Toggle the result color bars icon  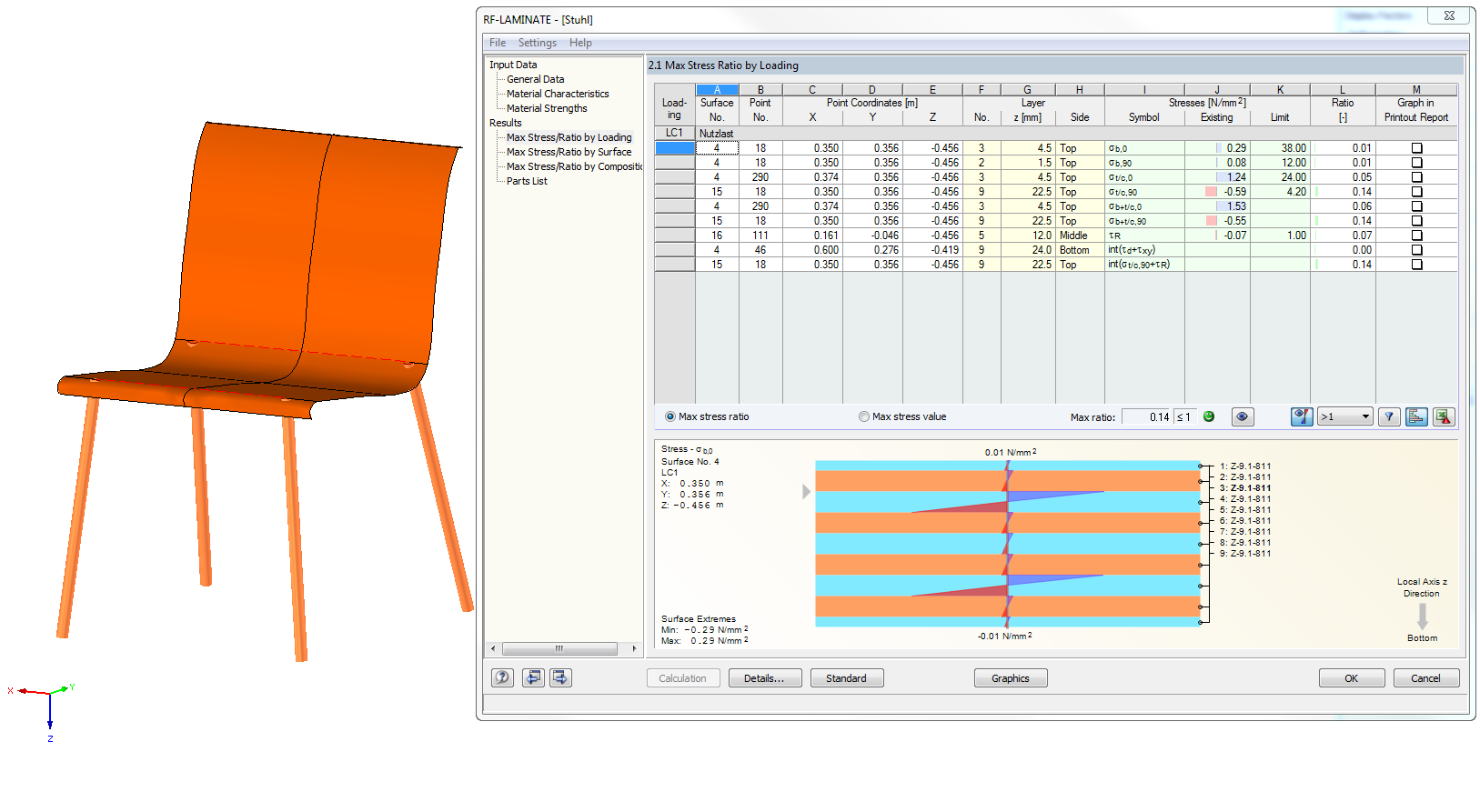pyautogui.click(x=1303, y=416)
